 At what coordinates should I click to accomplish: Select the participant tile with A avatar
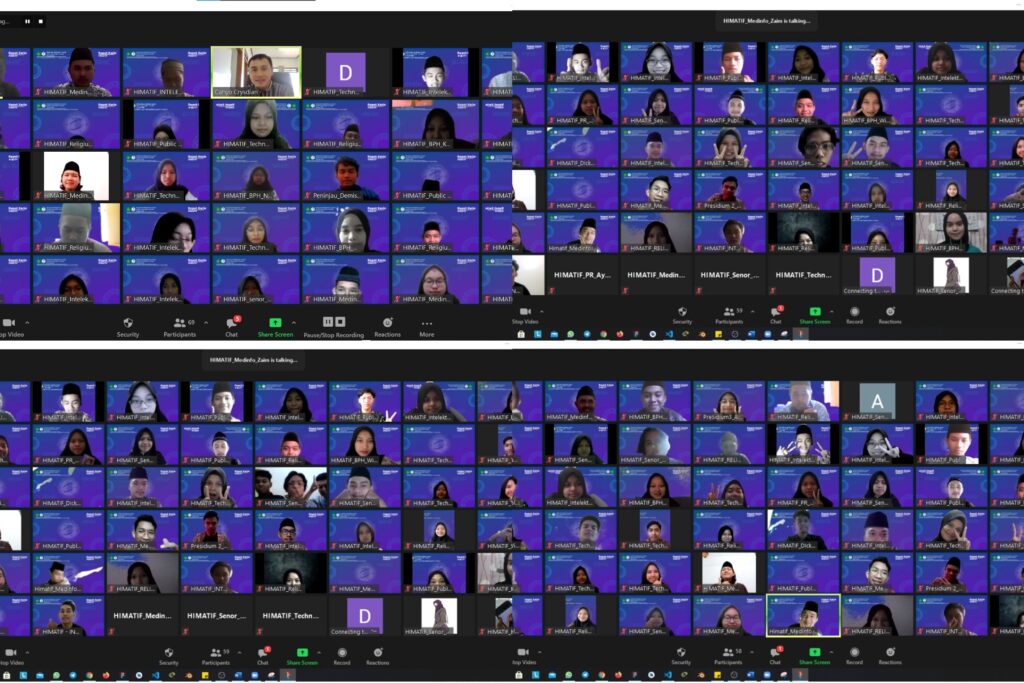pos(877,400)
